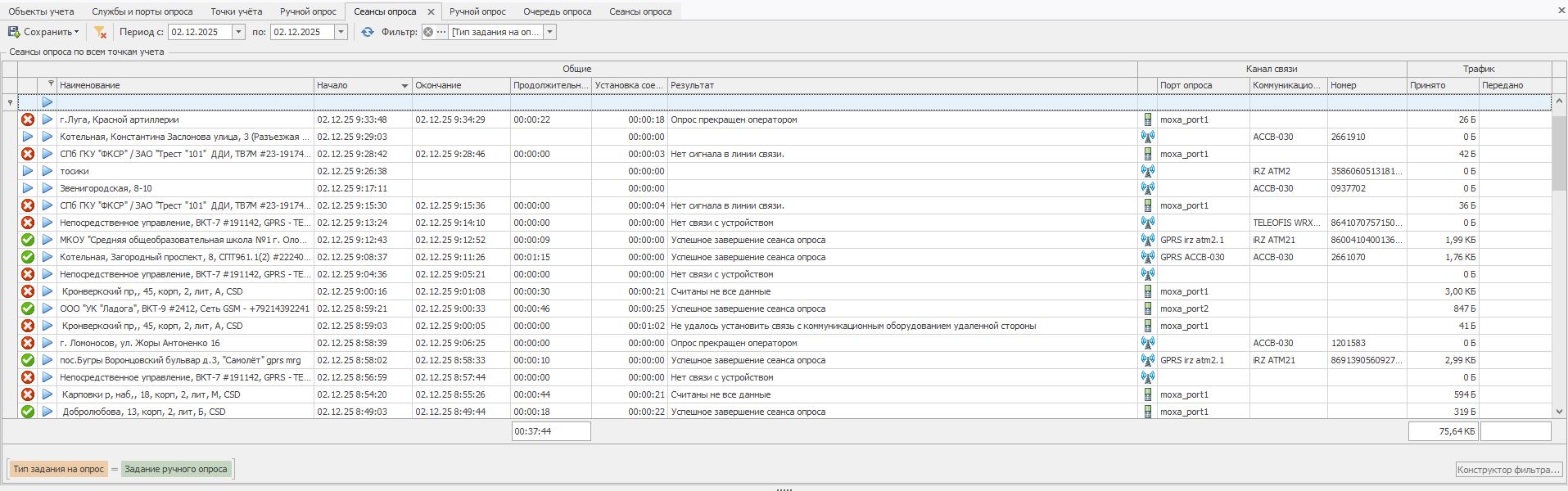Expand the end date picker for по
The height and width of the screenshot is (491, 1568).
[341, 32]
